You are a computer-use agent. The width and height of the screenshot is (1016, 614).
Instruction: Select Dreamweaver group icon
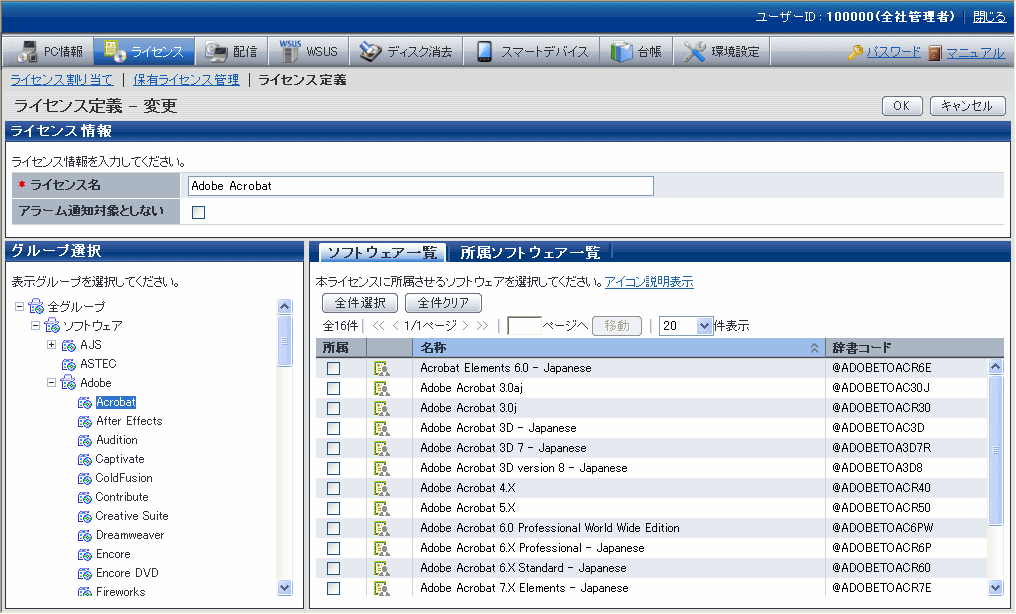coord(85,536)
